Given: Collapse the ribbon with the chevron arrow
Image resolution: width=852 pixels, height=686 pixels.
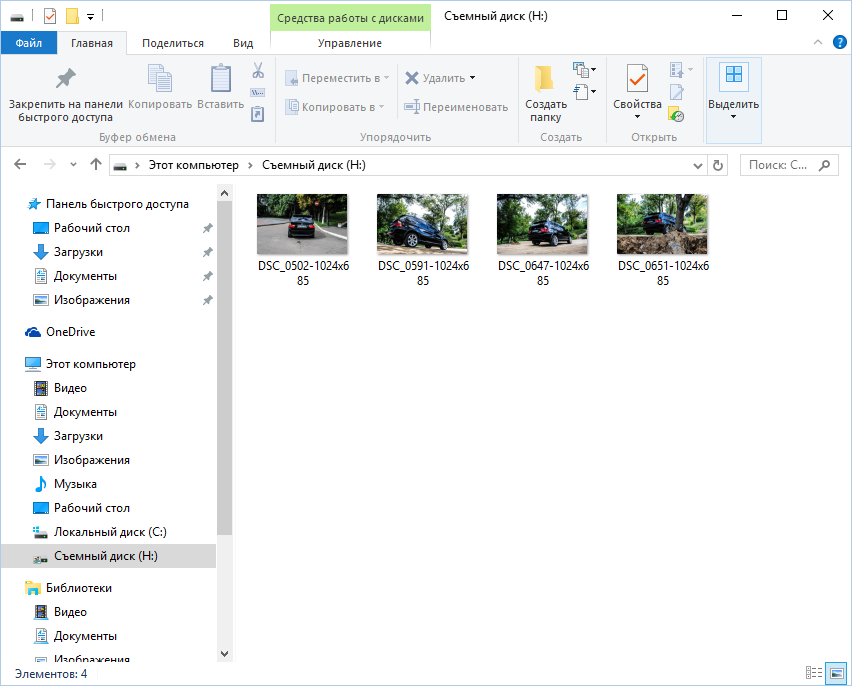Looking at the screenshot, I should pos(818,43).
